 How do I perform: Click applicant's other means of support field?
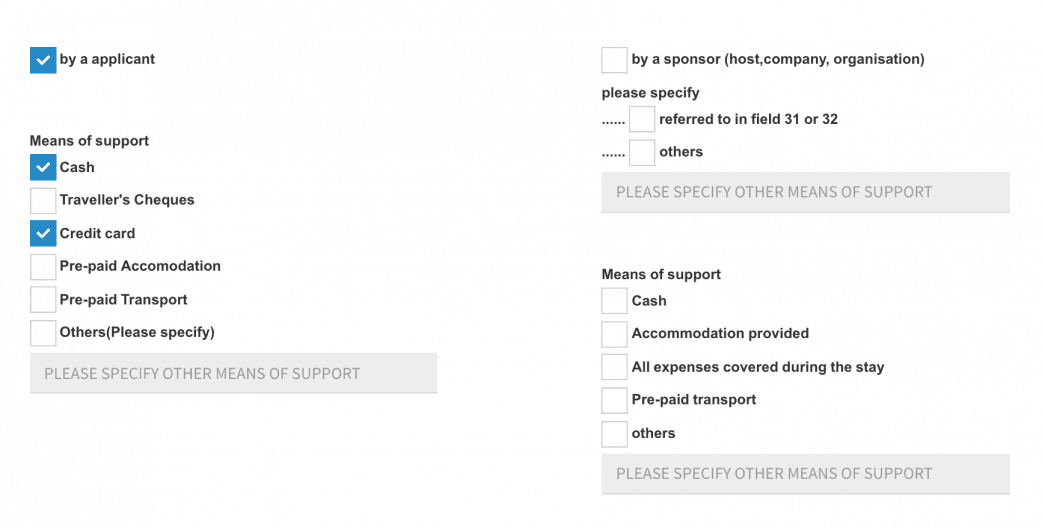(x=233, y=373)
